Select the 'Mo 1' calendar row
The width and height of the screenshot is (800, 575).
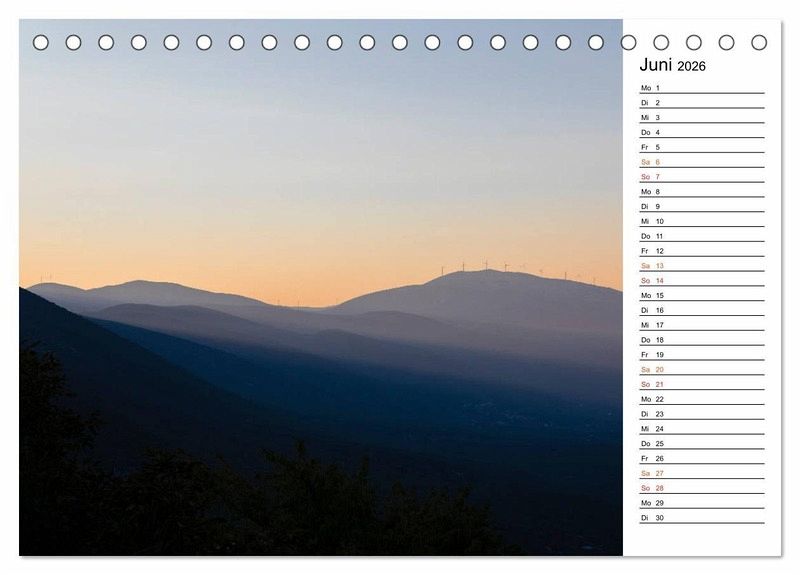pos(702,88)
